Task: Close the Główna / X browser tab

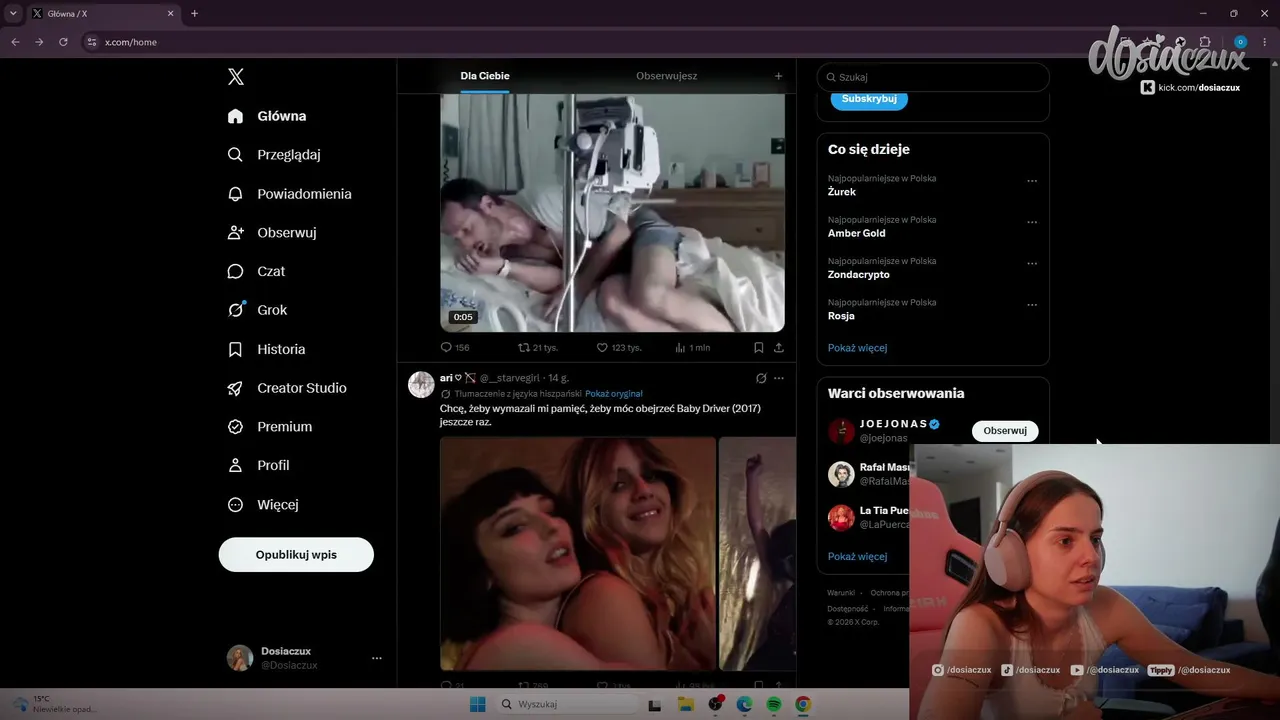Action: point(170,14)
